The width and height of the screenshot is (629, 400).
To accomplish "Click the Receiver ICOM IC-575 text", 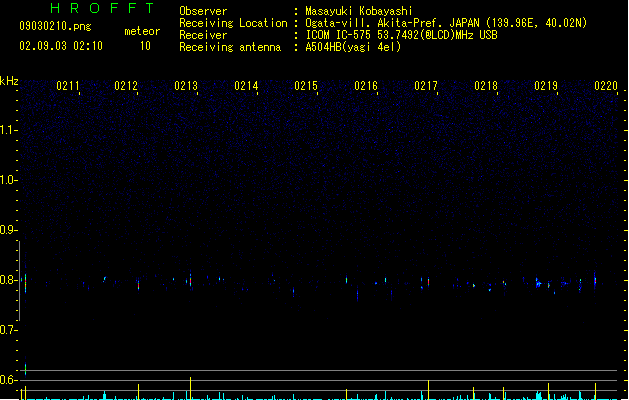I will click(x=402, y=35).
